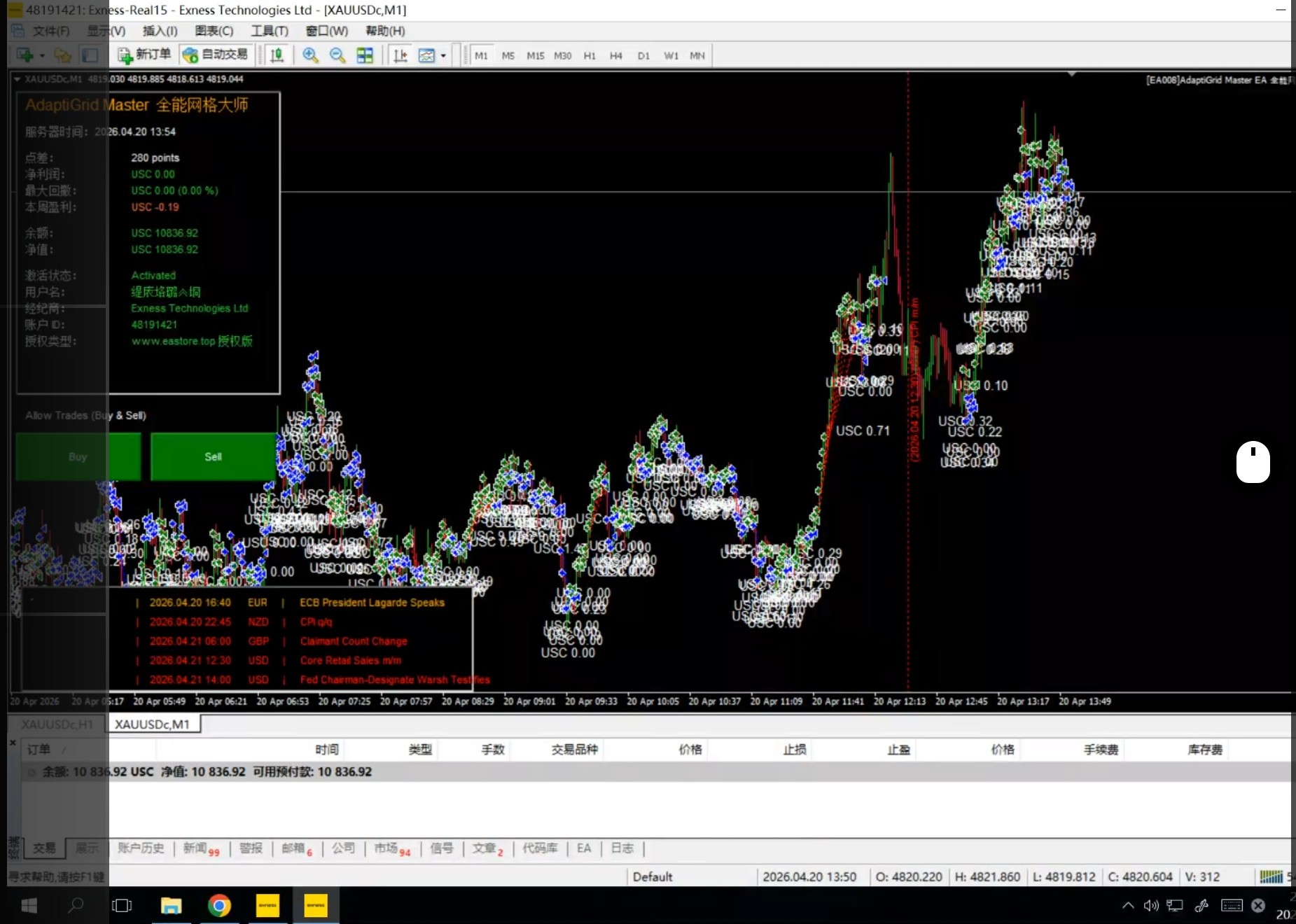This screenshot has width=1296, height=924.
Task: Select the XAUUSDc,M1 chart tab
Action: point(153,724)
